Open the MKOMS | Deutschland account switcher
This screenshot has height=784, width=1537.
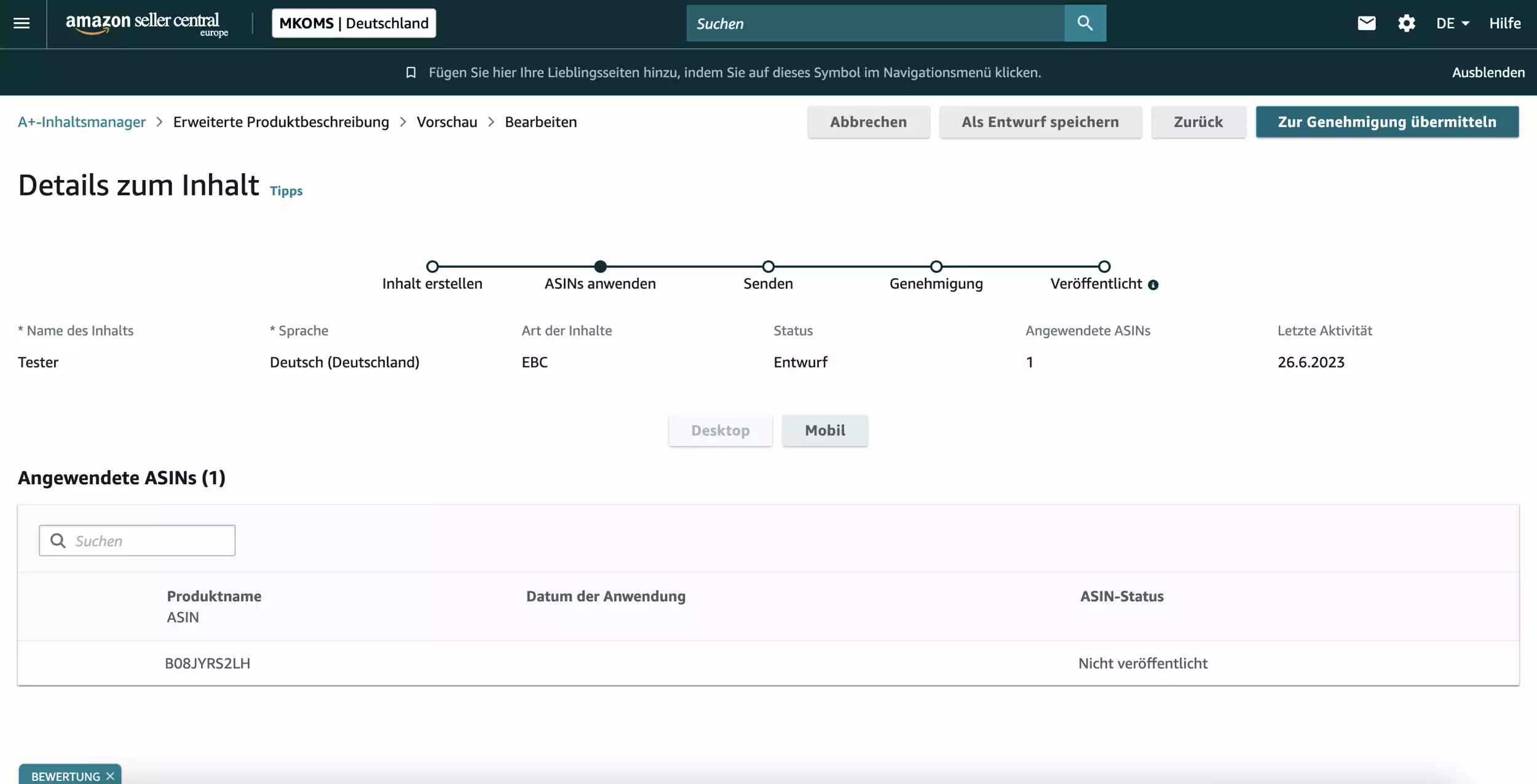[x=354, y=23]
